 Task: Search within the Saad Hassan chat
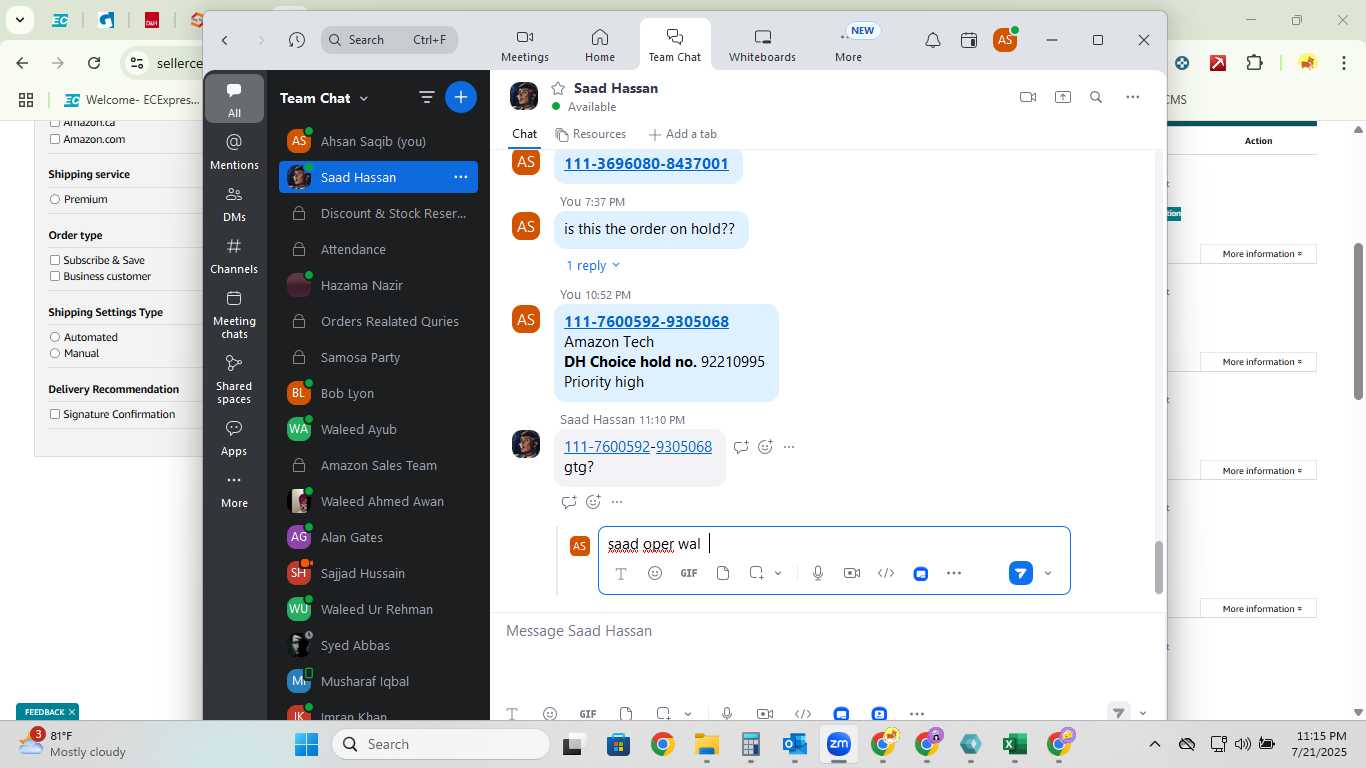1096,97
